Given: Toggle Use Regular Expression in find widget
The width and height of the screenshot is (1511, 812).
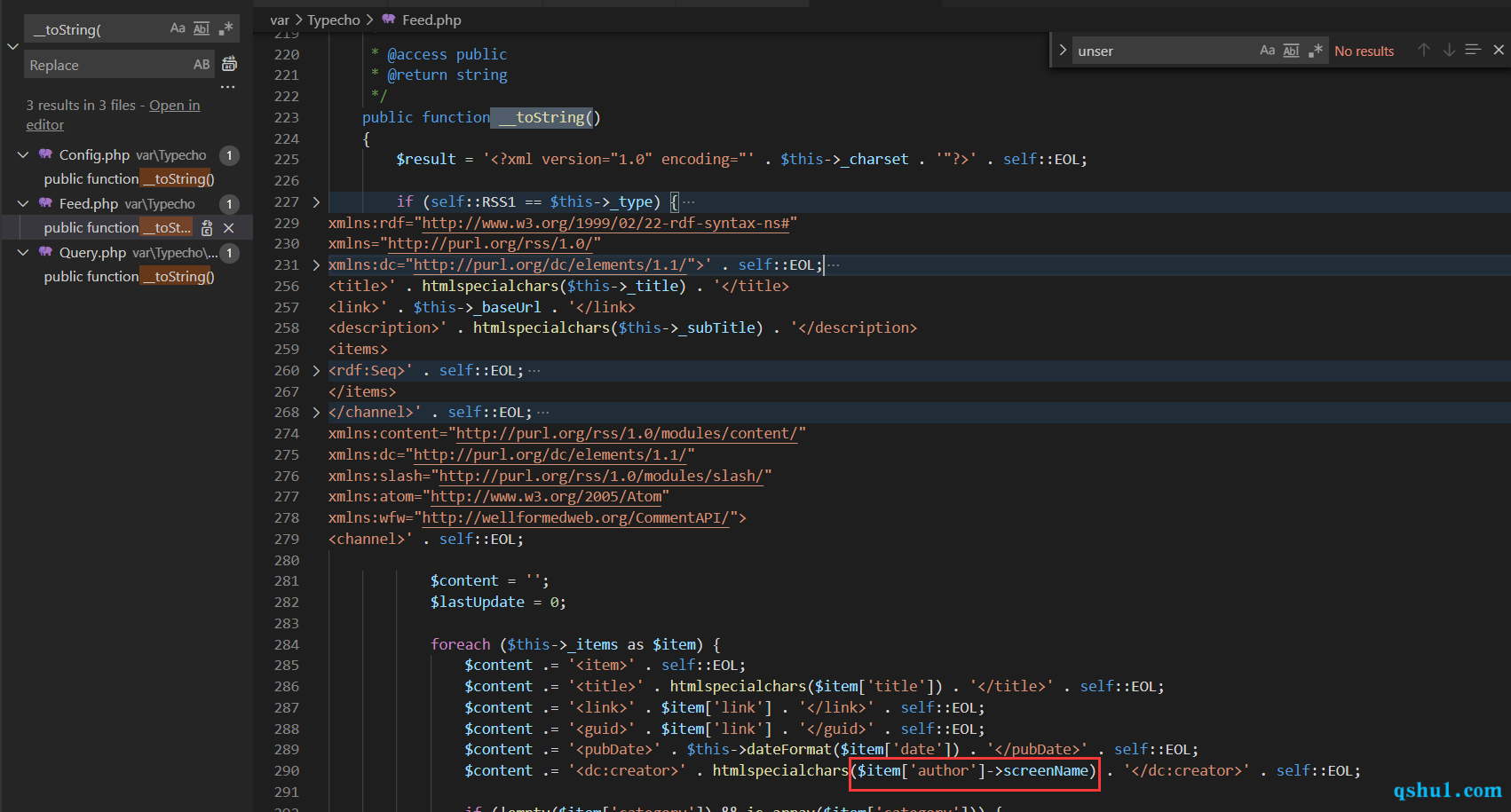Looking at the screenshot, I should coord(1315,51).
